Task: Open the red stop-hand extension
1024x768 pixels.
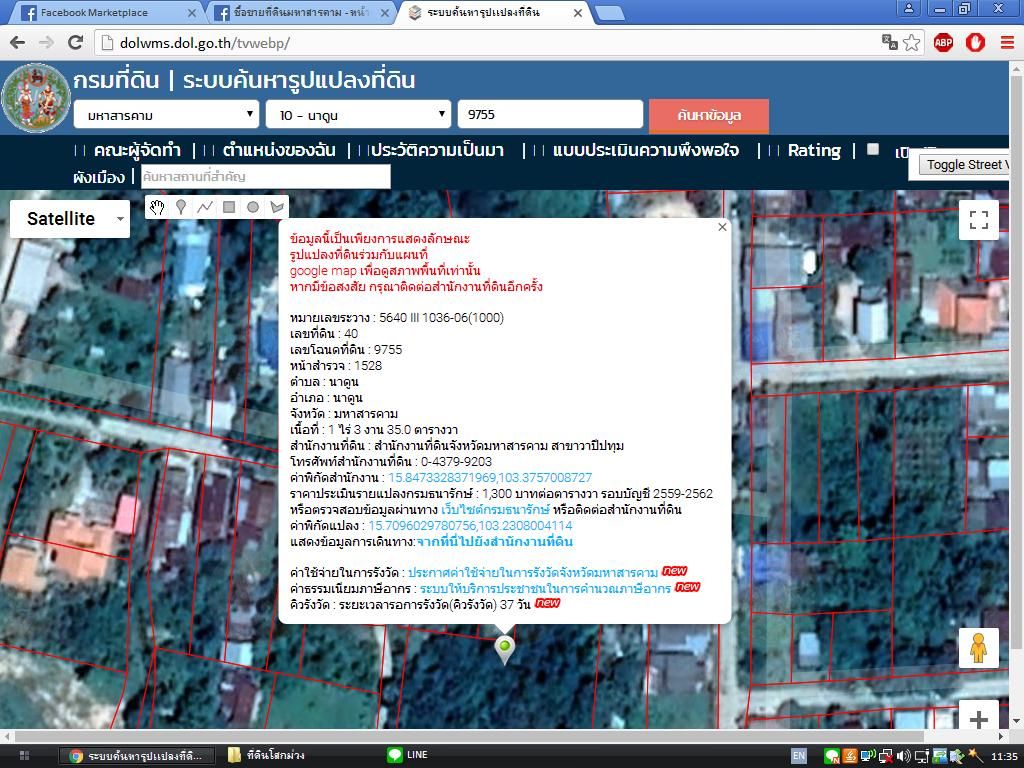Action: point(975,43)
